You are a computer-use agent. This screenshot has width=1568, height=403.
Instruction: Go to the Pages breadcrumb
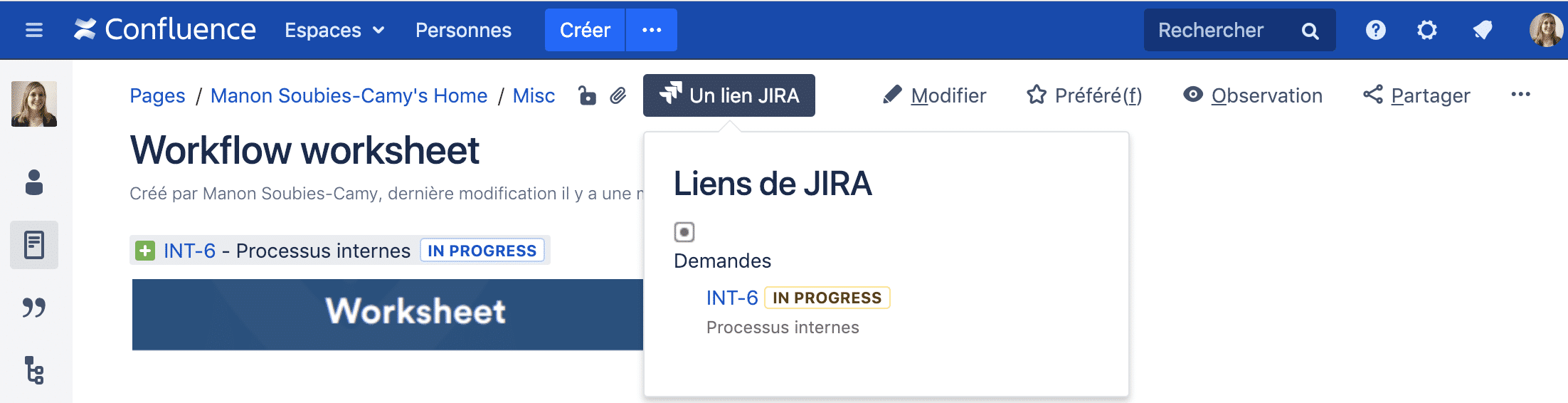pos(157,95)
